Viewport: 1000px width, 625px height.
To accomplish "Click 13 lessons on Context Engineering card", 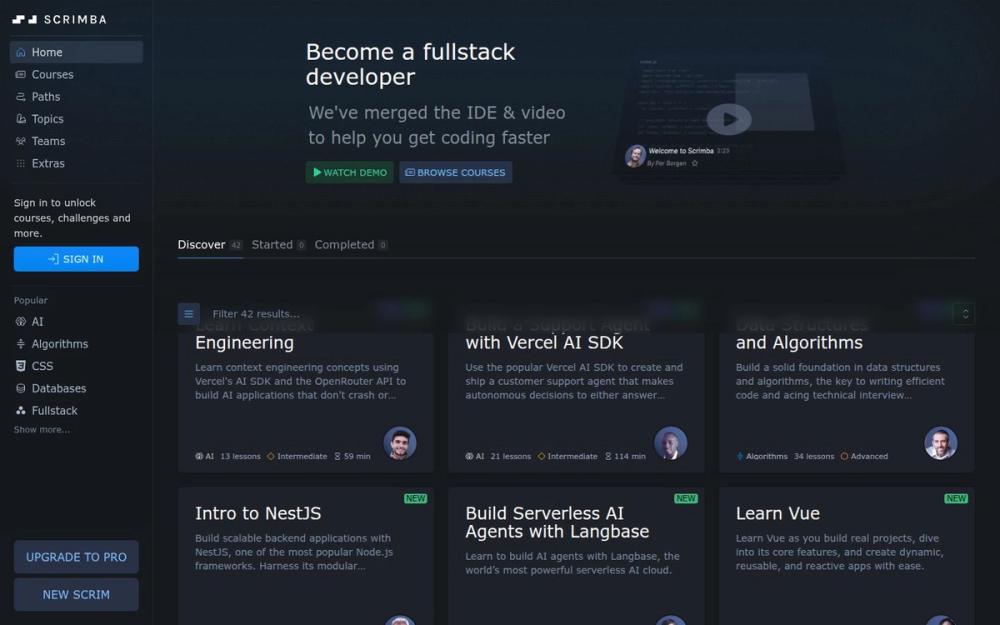I will tap(240, 457).
